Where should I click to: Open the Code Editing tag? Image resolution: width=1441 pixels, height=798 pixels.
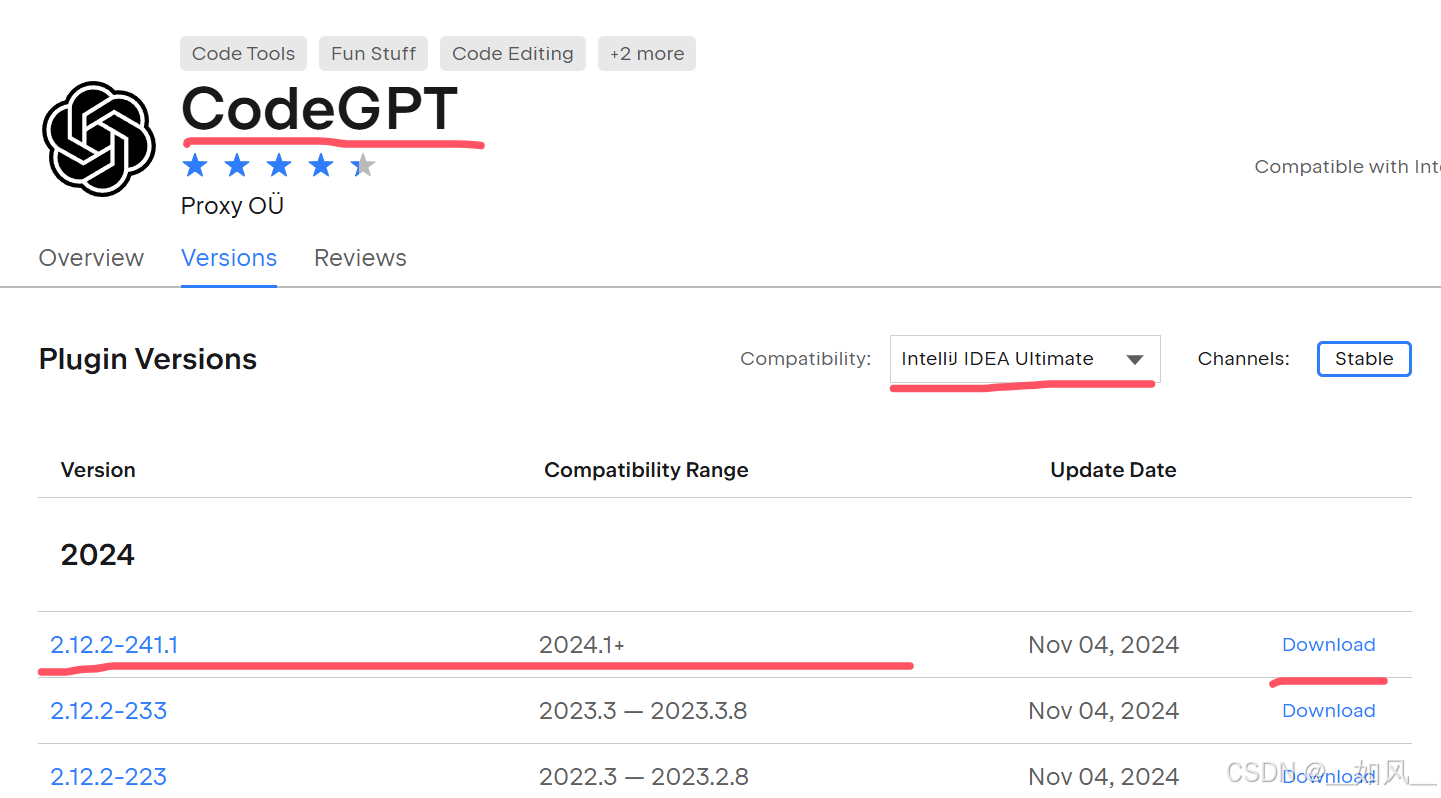click(513, 54)
